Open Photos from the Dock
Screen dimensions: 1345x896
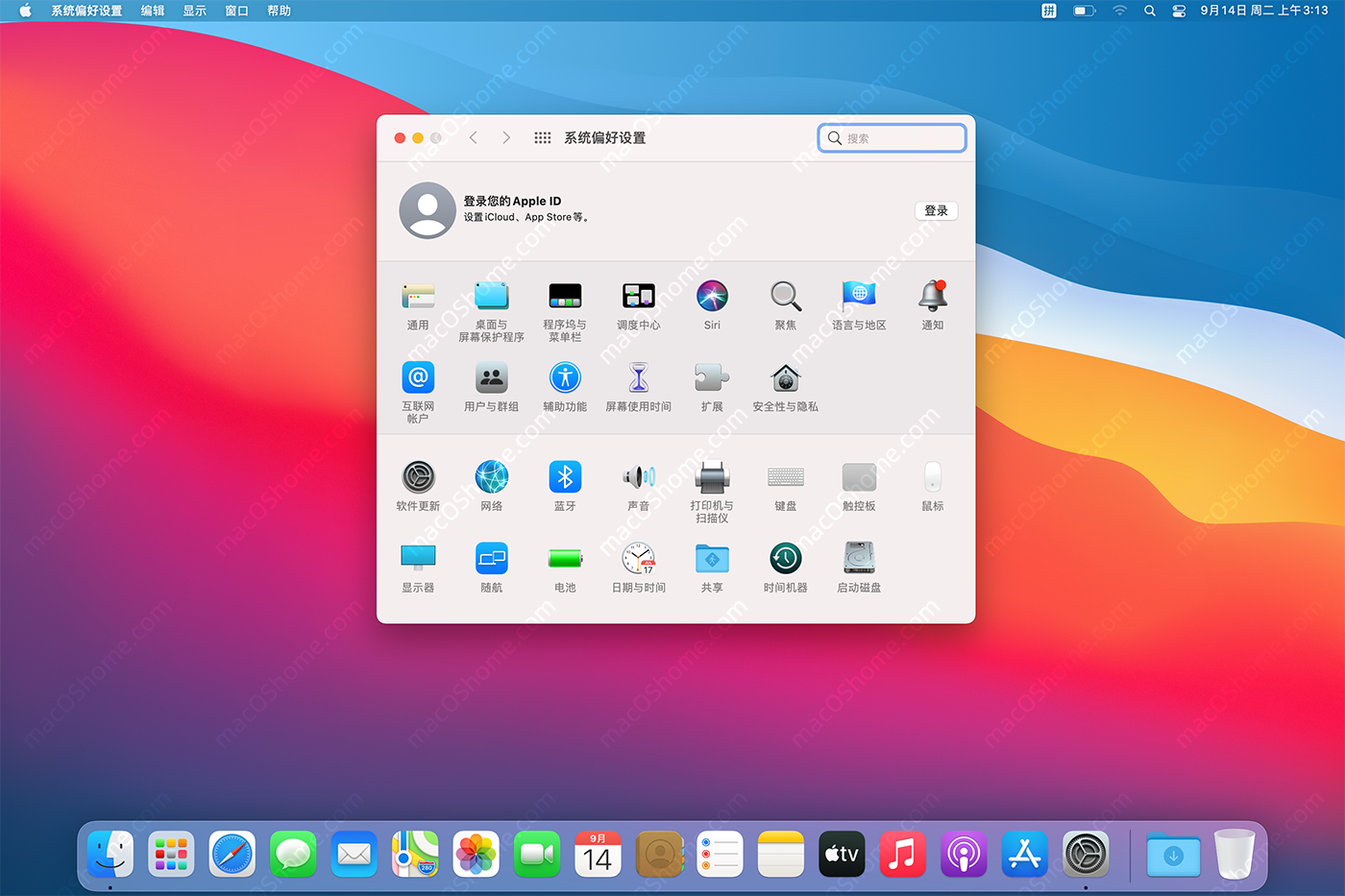pyautogui.click(x=477, y=854)
